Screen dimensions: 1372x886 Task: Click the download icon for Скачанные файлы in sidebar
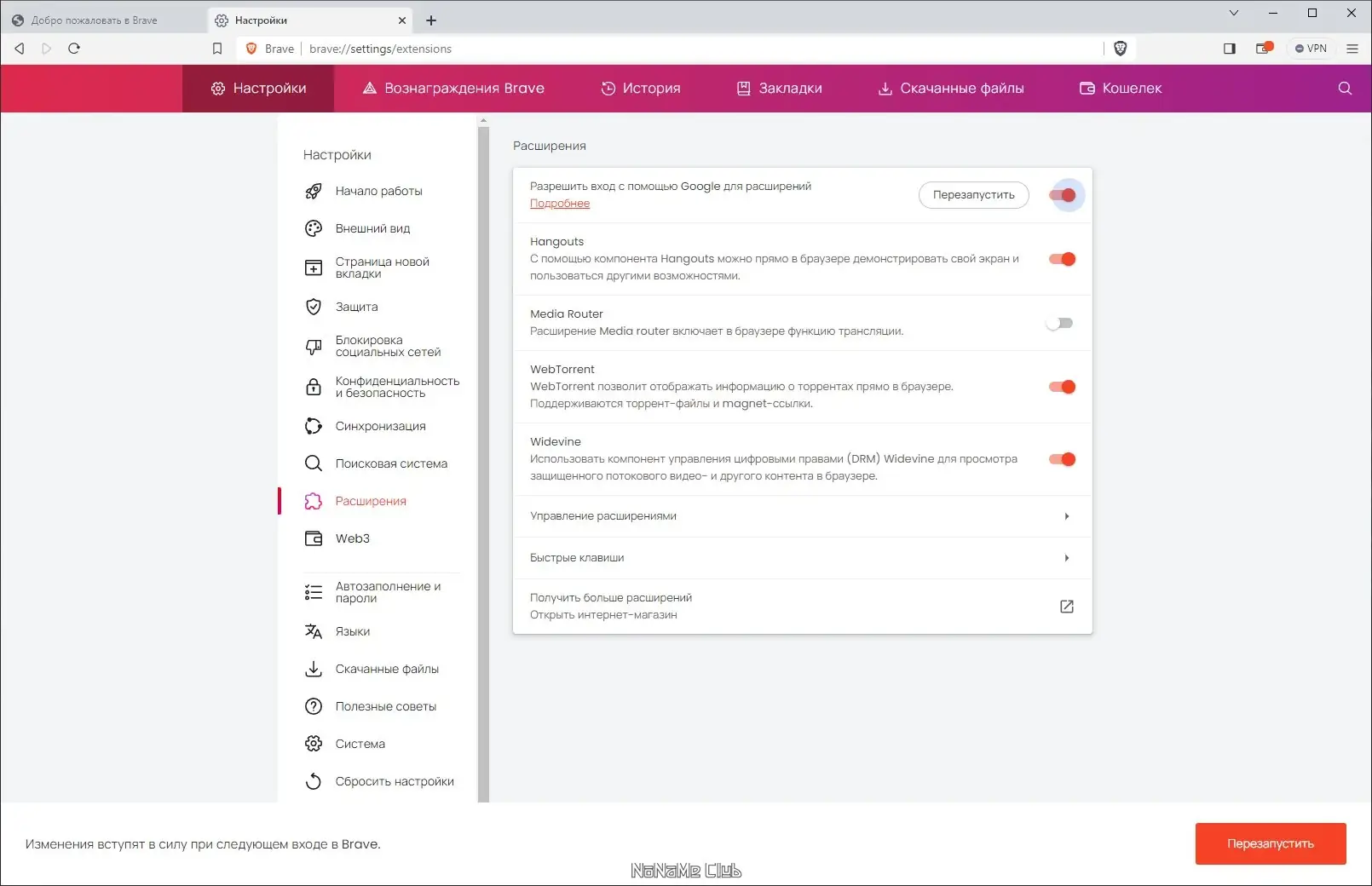pyautogui.click(x=314, y=669)
